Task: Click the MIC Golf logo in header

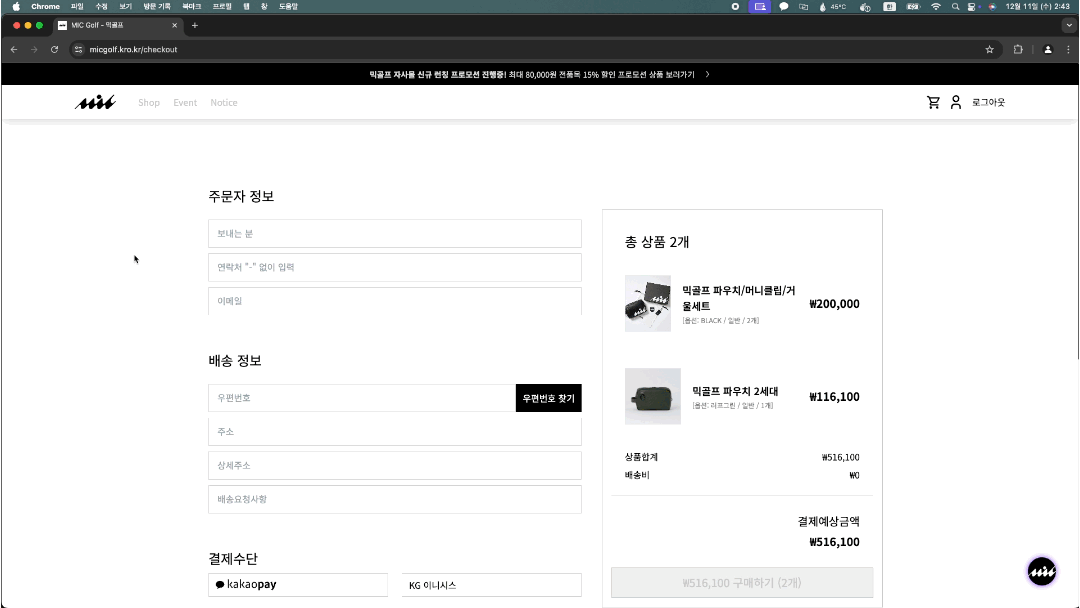Action: (95, 102)
